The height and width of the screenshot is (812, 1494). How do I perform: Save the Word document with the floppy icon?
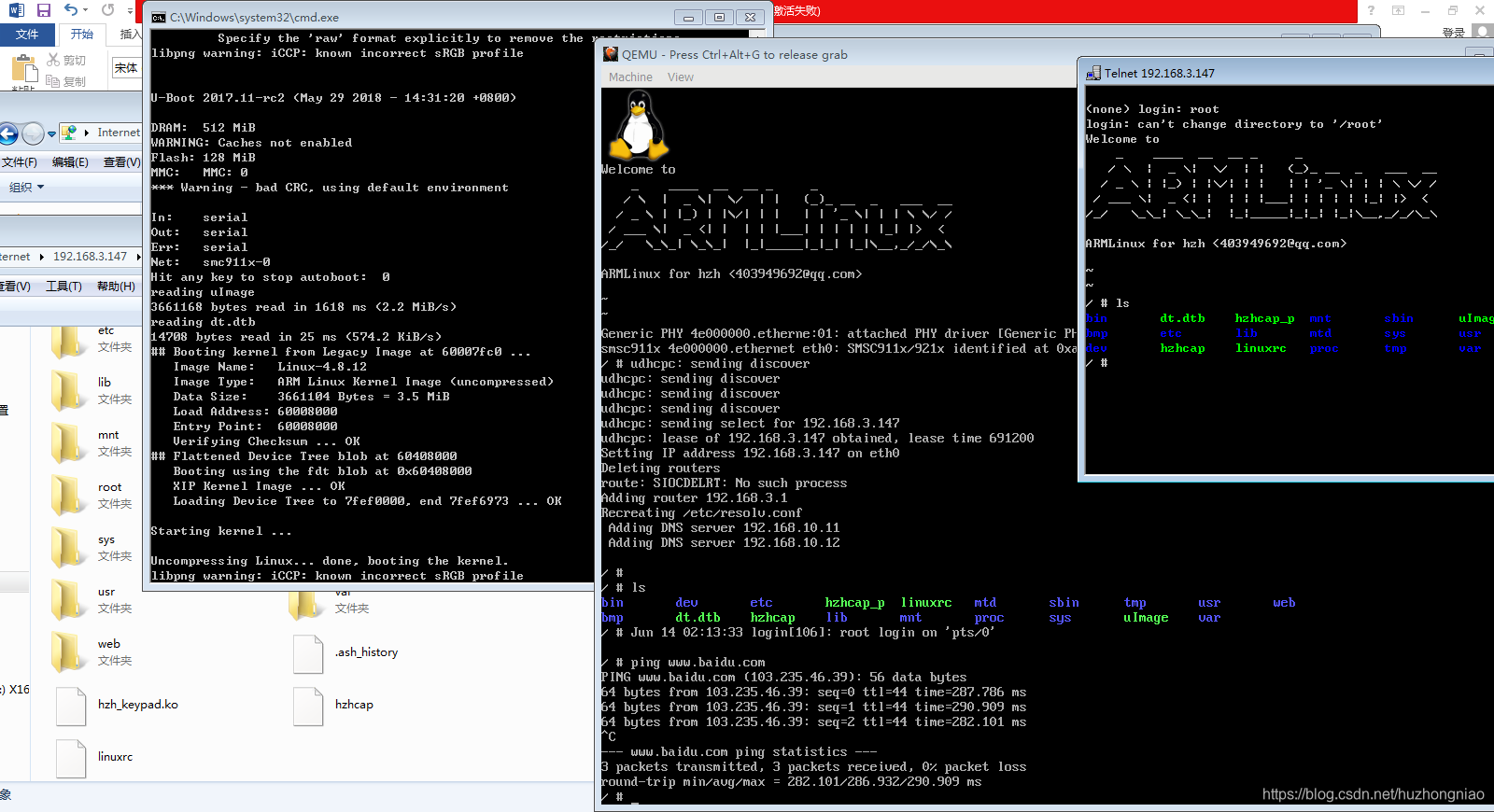43,10
